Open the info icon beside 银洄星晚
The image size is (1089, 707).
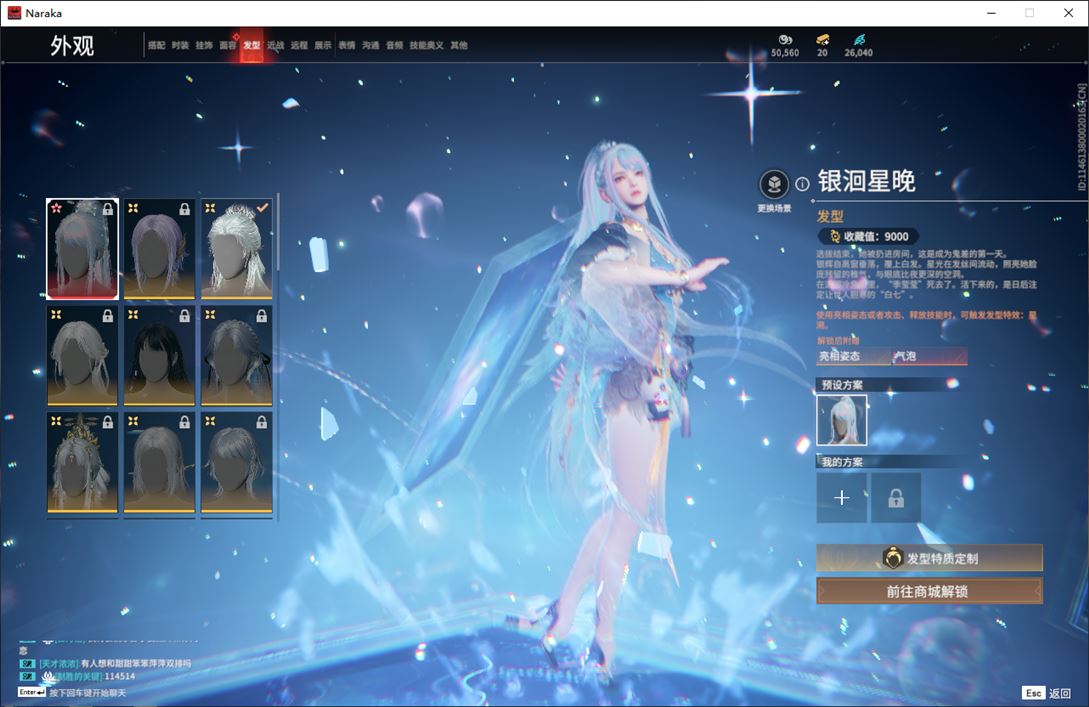(802, 184)
